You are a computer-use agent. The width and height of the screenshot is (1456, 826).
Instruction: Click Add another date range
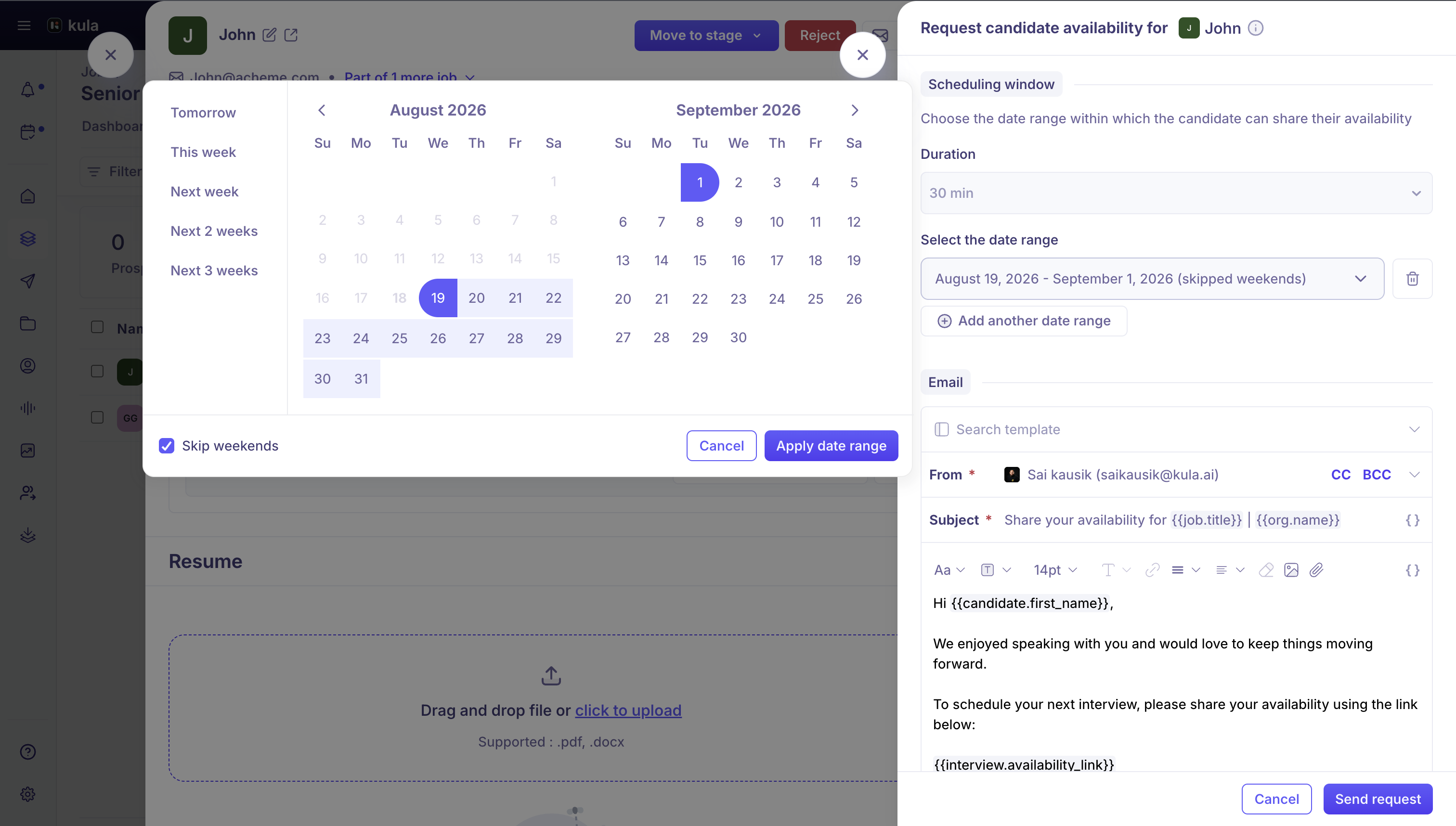tap(1024, 321)
